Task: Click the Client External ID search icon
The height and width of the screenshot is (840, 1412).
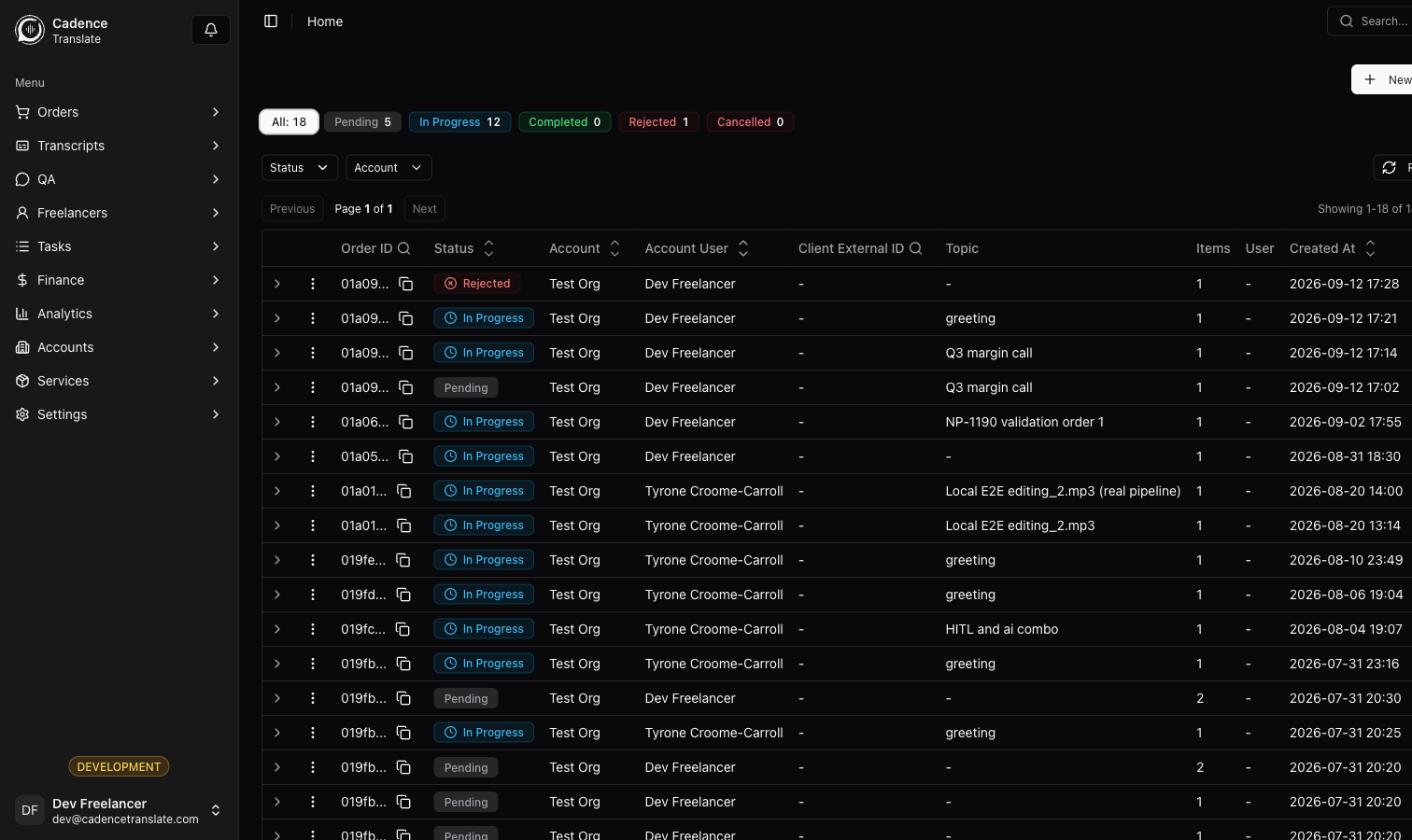Action: (916, 248)
